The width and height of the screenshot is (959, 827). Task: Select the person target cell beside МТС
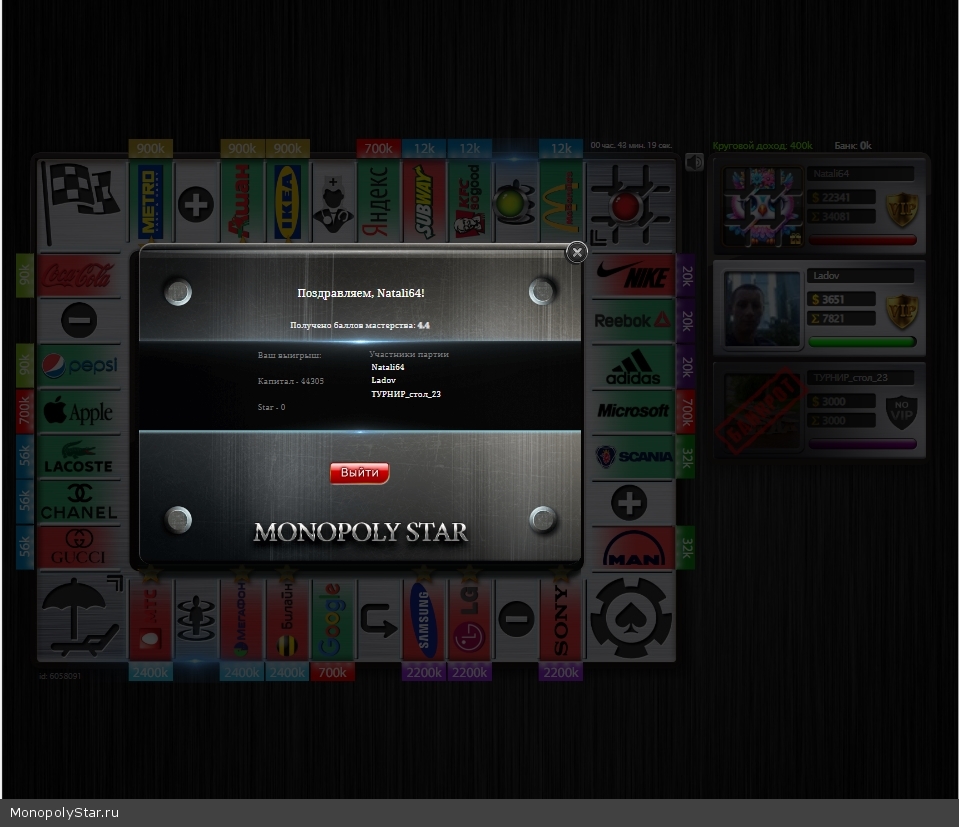tap(196, 619)
